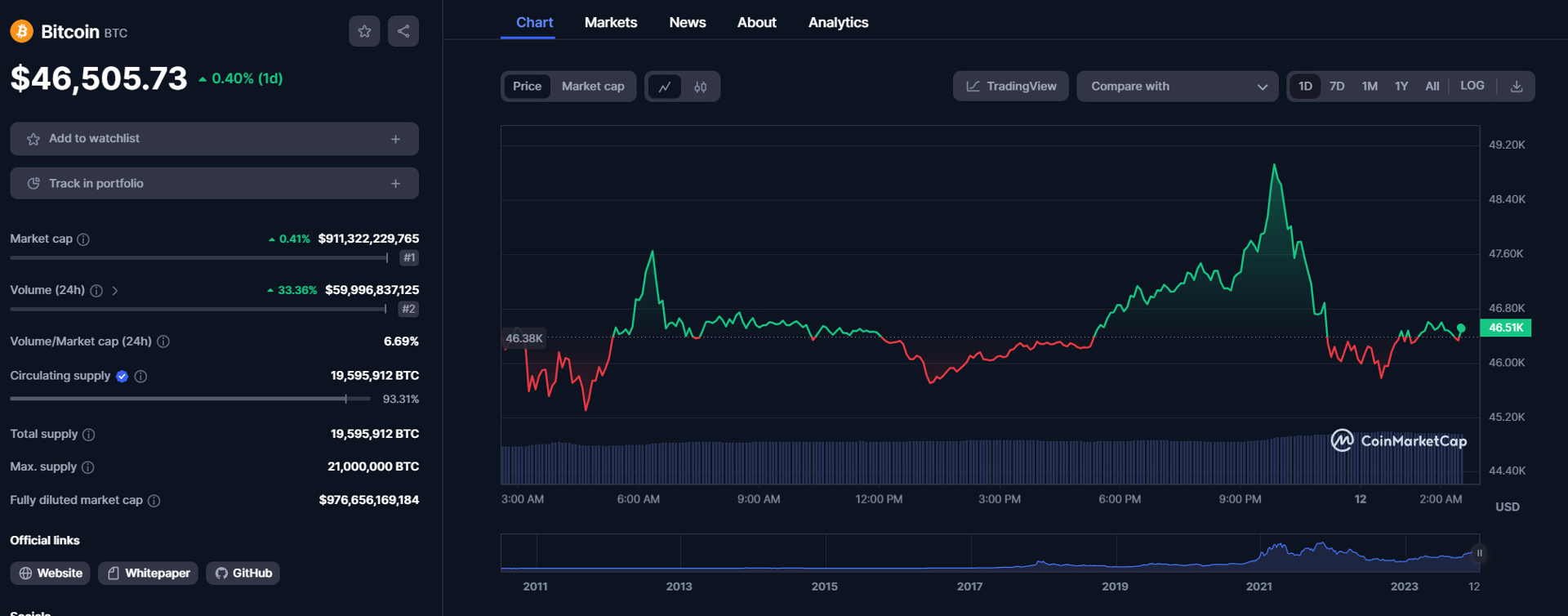Select 1Y time range

(x=1401, y=87)
